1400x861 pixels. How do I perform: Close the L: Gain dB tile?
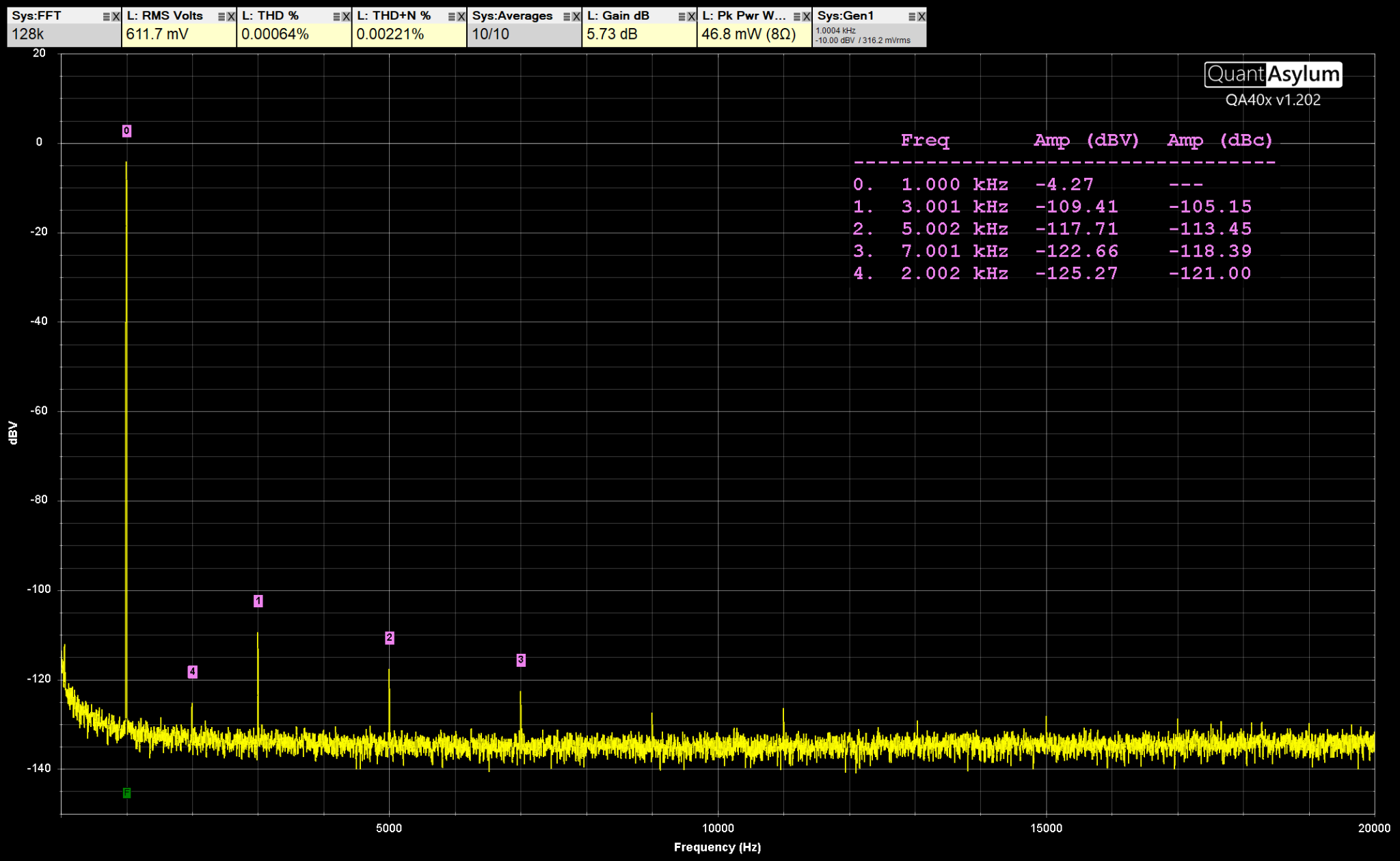pos(692,16)
